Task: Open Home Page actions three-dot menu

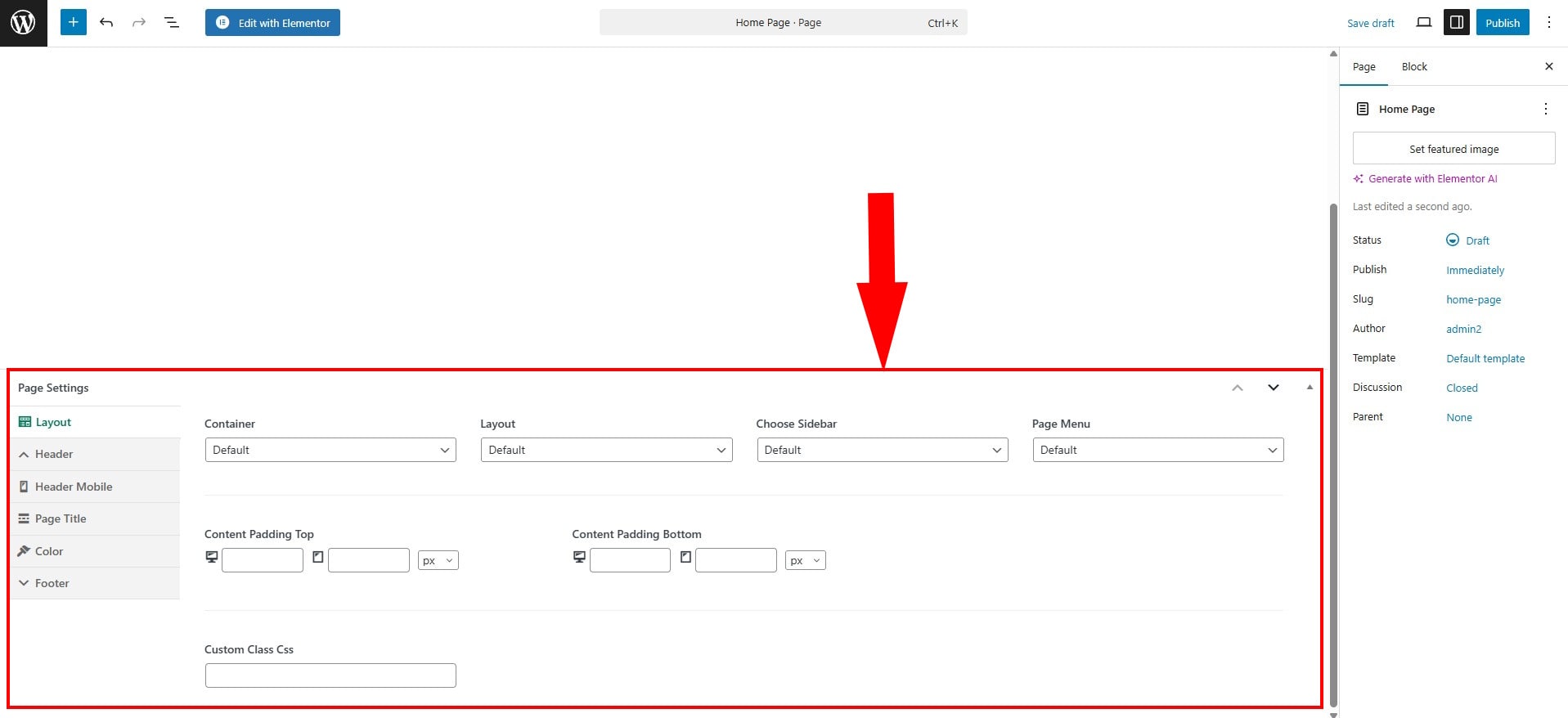Action: 1545,109
